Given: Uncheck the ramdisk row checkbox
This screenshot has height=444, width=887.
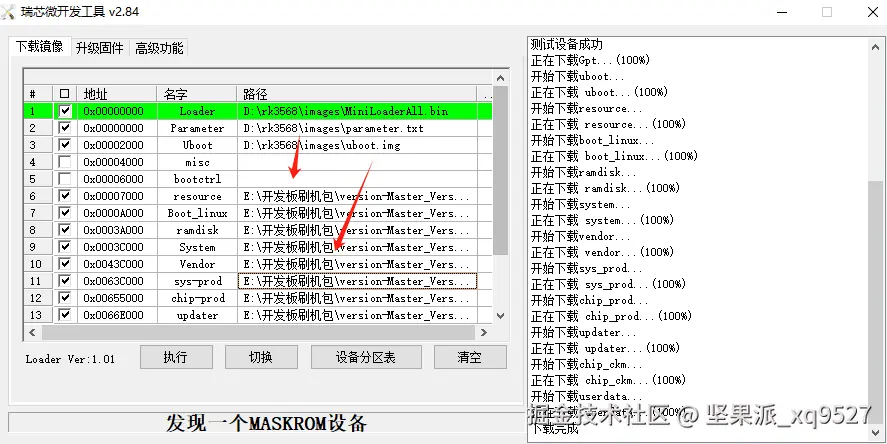Looking at the screenshot, I should (65, 230).
